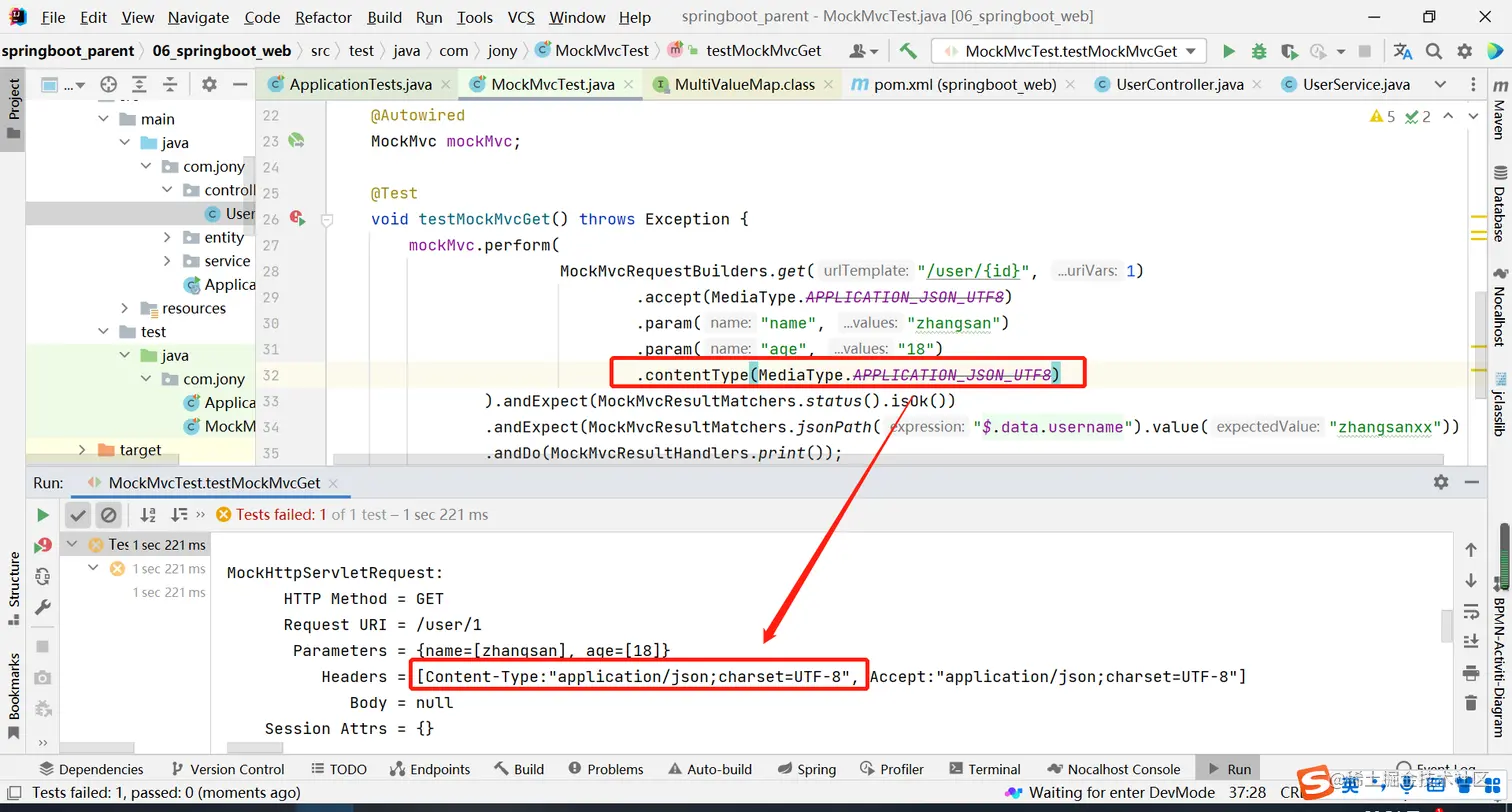Collapse the test folder in project tree
The height and width of the screenshot is (812, 1512).
[x=104, y=332]
